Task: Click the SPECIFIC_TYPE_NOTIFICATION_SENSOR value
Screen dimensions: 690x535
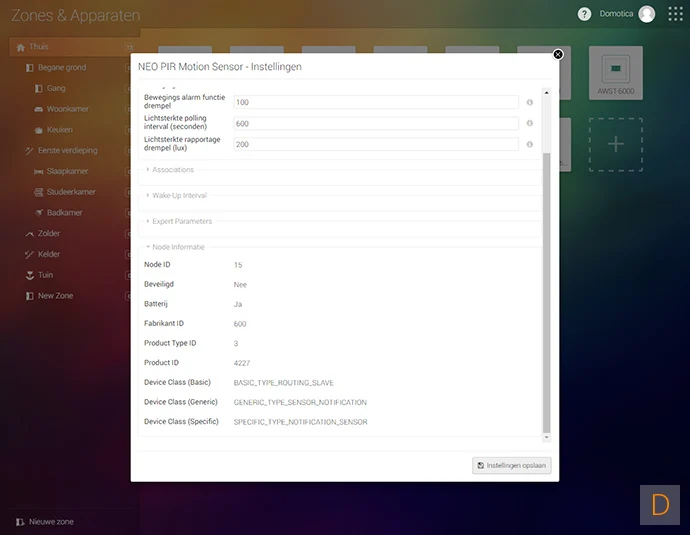Action: (301, 422)
